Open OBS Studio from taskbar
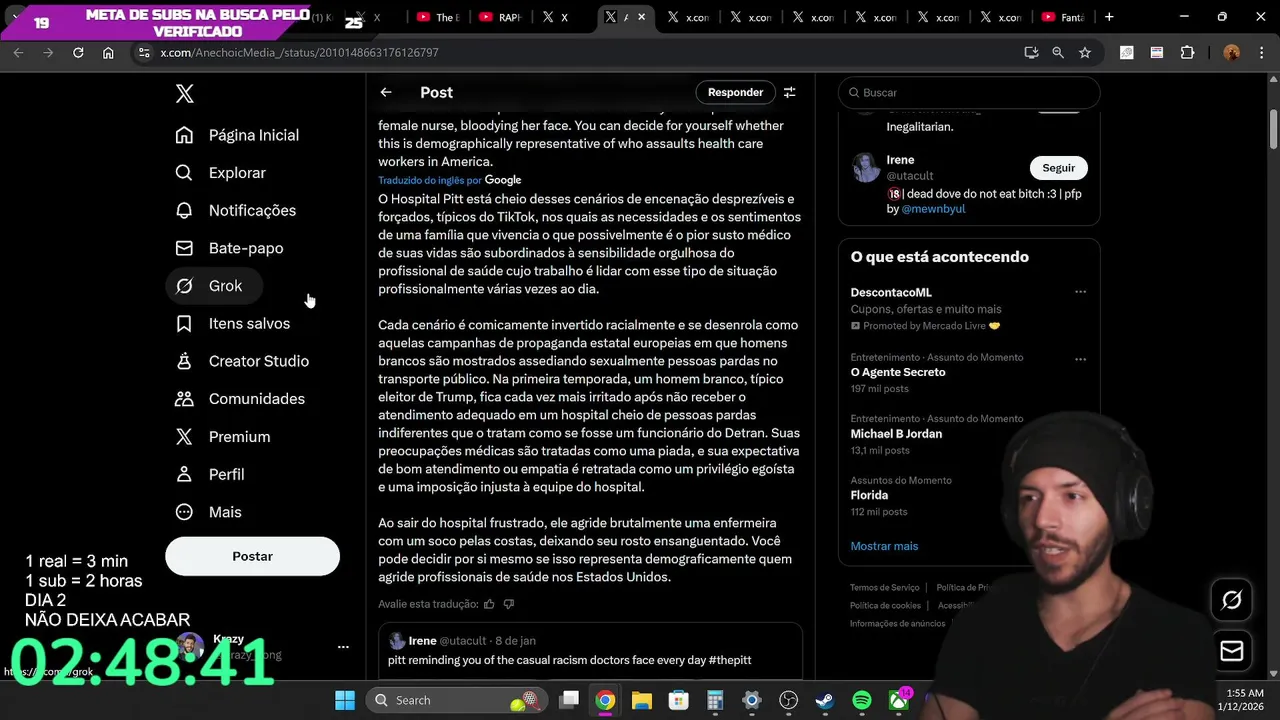Screen dimensions: 1280x720 click(x=789, y=700)
